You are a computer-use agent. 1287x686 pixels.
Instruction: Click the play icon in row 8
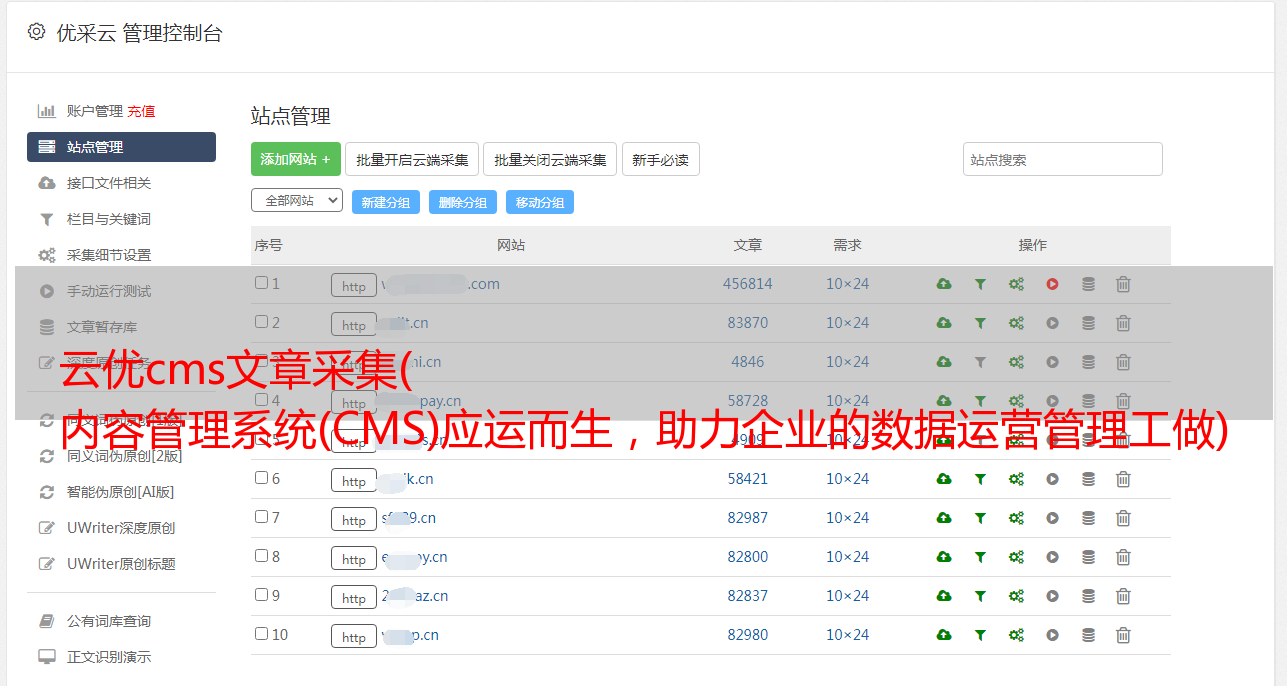pyautogui.click(x=1052, y=557)
